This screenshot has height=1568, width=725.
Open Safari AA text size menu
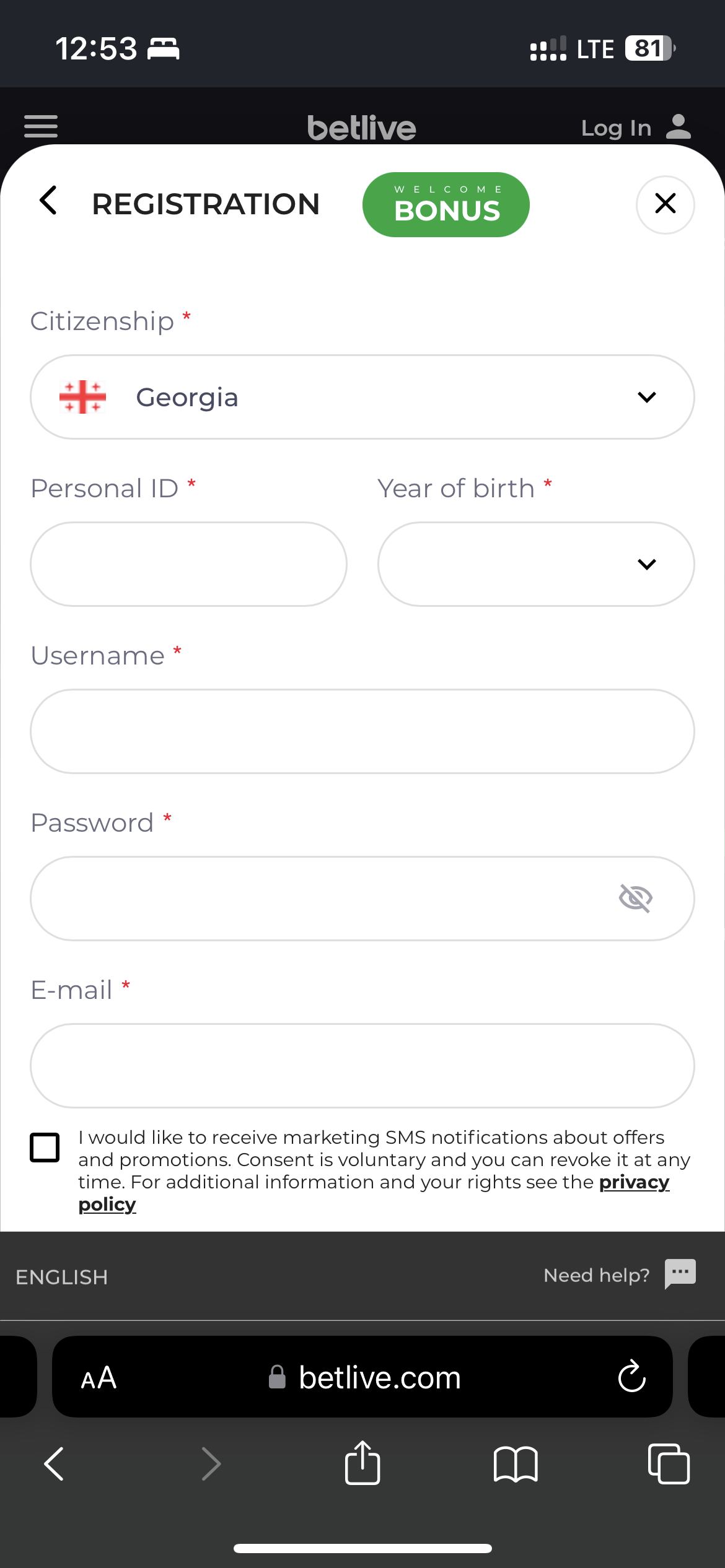(x=99, y=1377)
